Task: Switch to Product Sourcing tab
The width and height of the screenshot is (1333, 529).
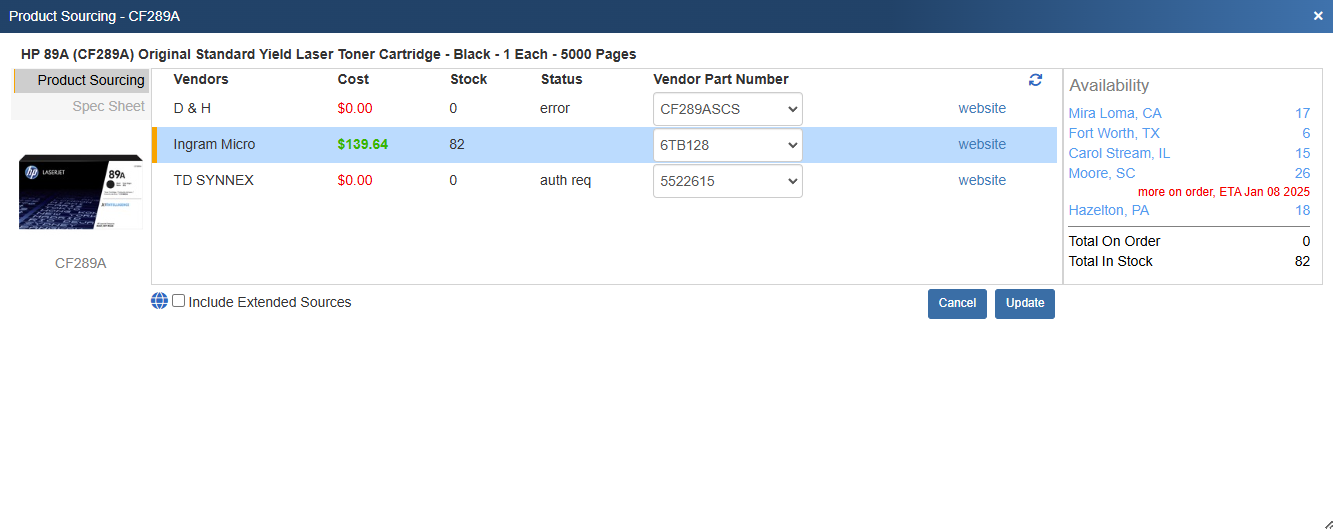Action: pos(82,81)
